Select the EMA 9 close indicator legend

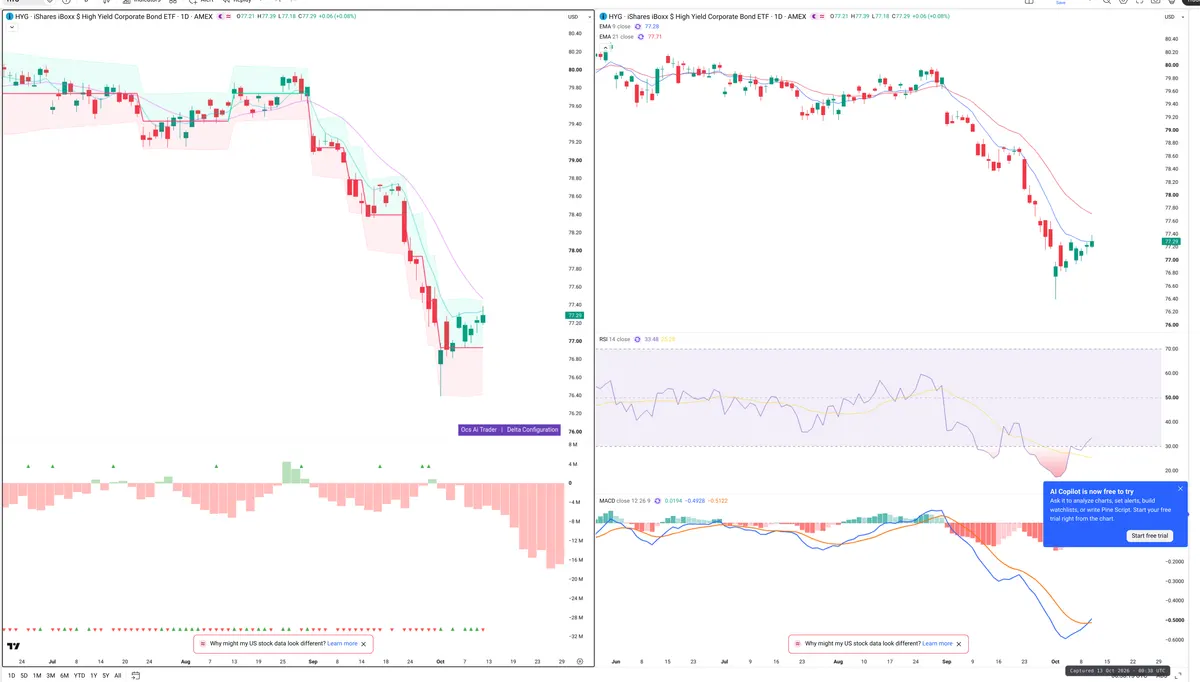click(615, 26)
